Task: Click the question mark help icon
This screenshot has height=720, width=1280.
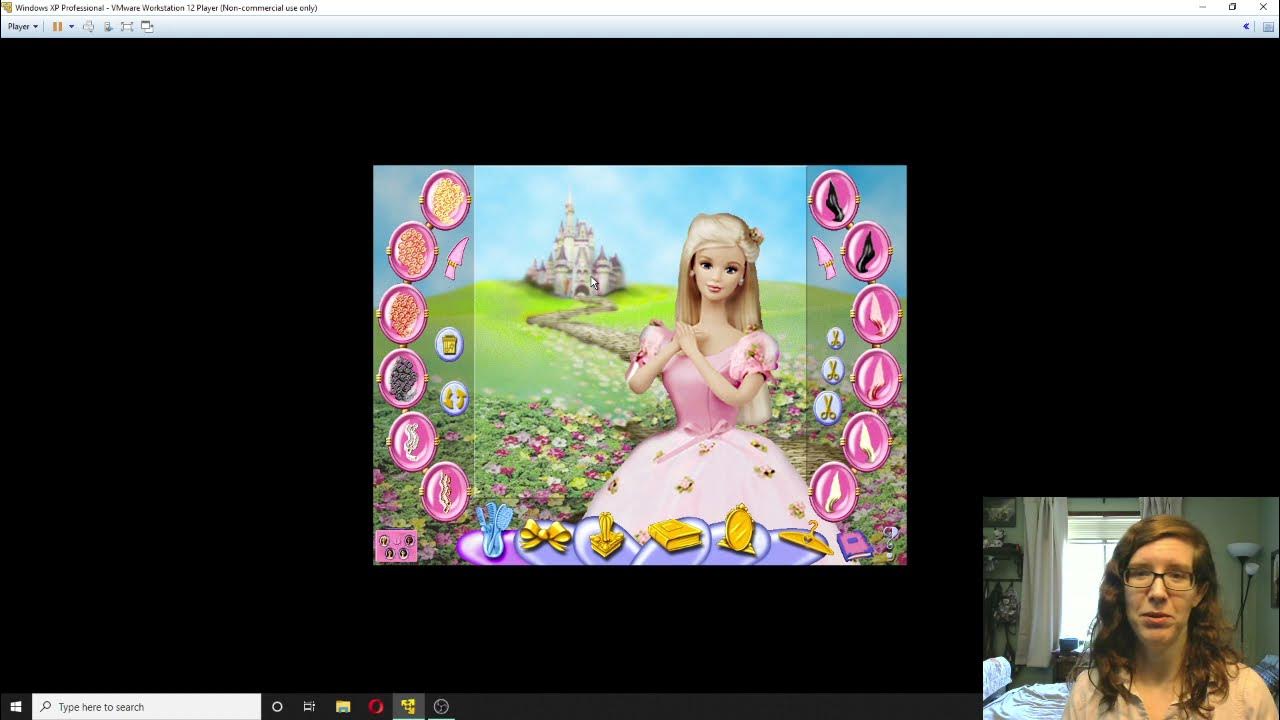Action: pyautogui.click(x=890, y=541)
